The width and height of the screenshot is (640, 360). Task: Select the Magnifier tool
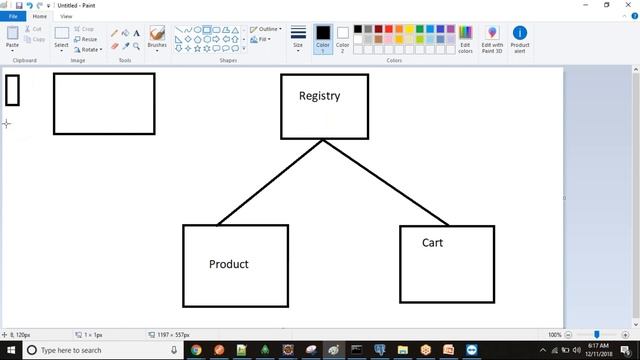136,46
